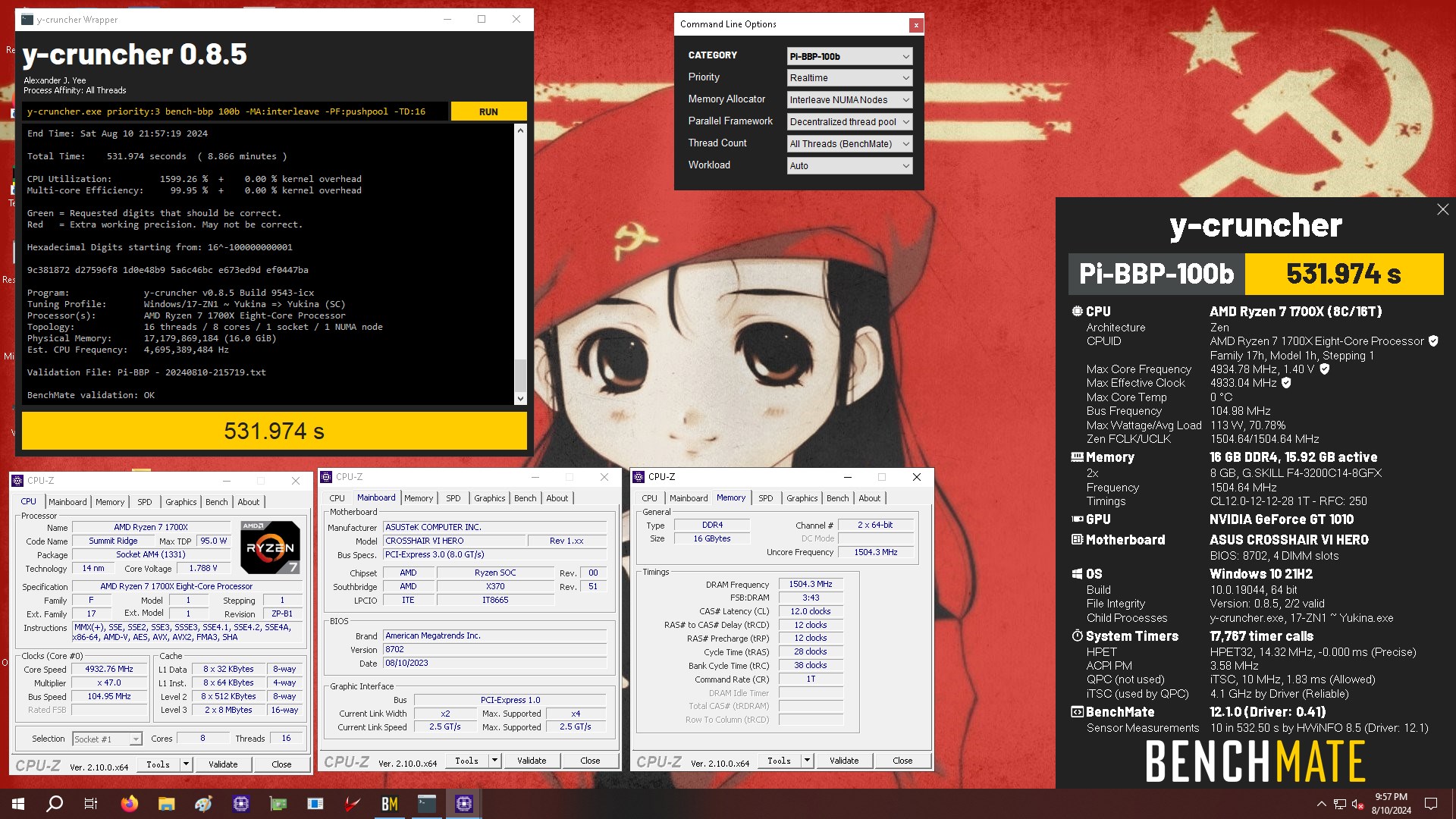Click the Ryzen 7 logo in CPU-Z
Viewport: 1456px width, 819px height.
(271, 547)
